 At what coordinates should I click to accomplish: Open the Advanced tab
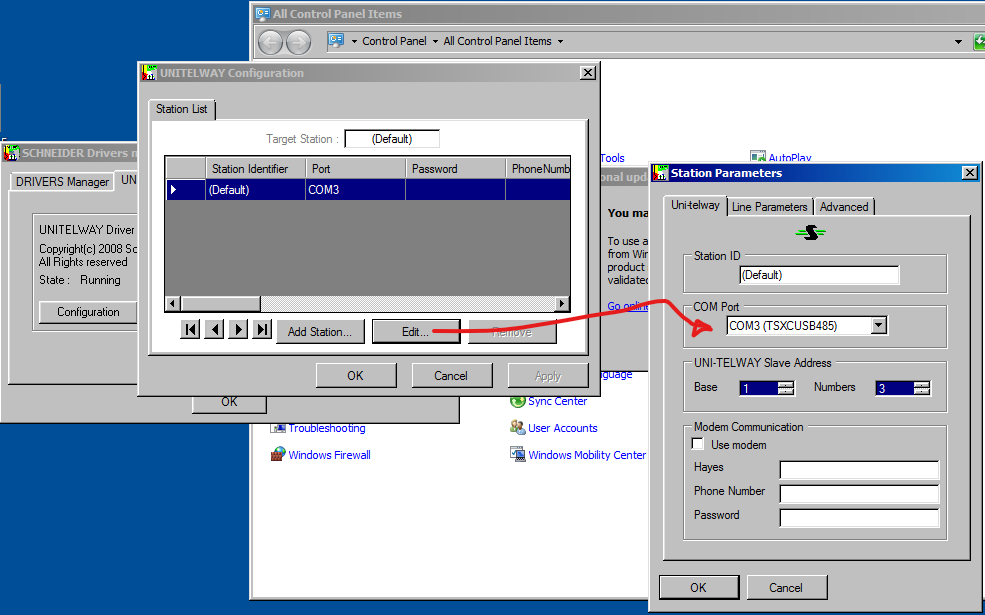click(x=844, y=207)
